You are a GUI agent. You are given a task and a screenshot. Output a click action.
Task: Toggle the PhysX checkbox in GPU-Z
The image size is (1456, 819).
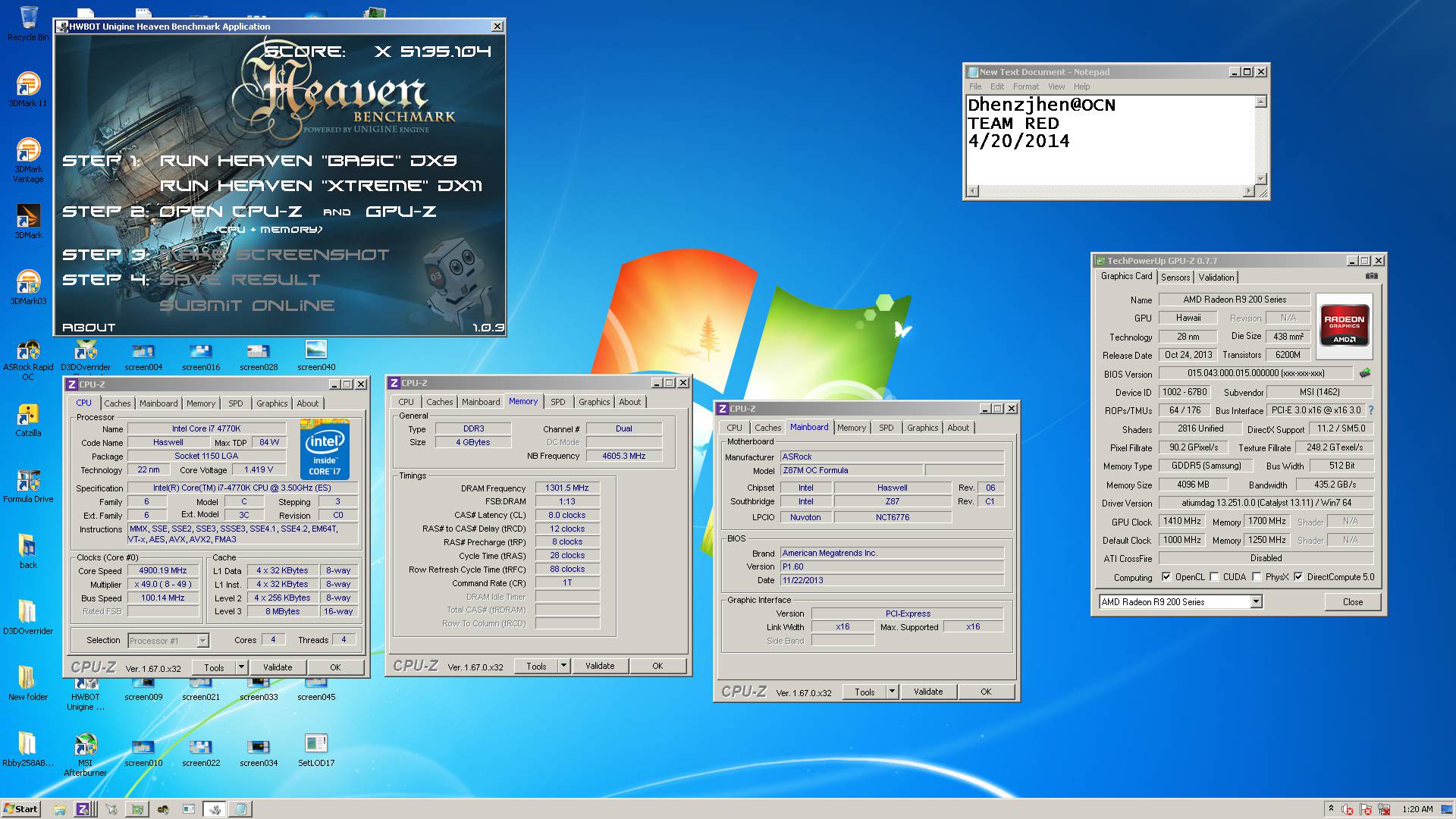tap(1257, 577)
